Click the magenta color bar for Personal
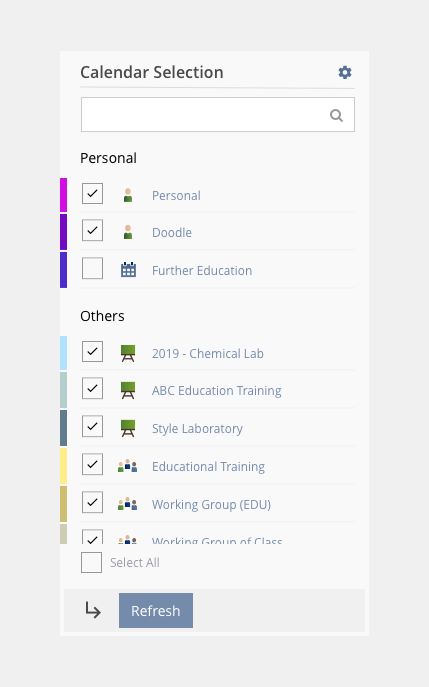The height and width of the screenshot is (687, 429). [64, 195]
